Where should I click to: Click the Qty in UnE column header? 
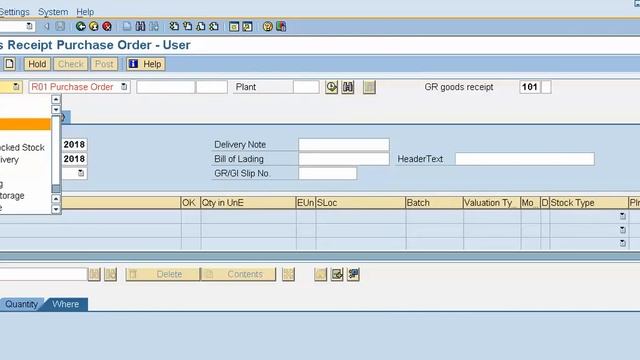[x=248, y=203]
